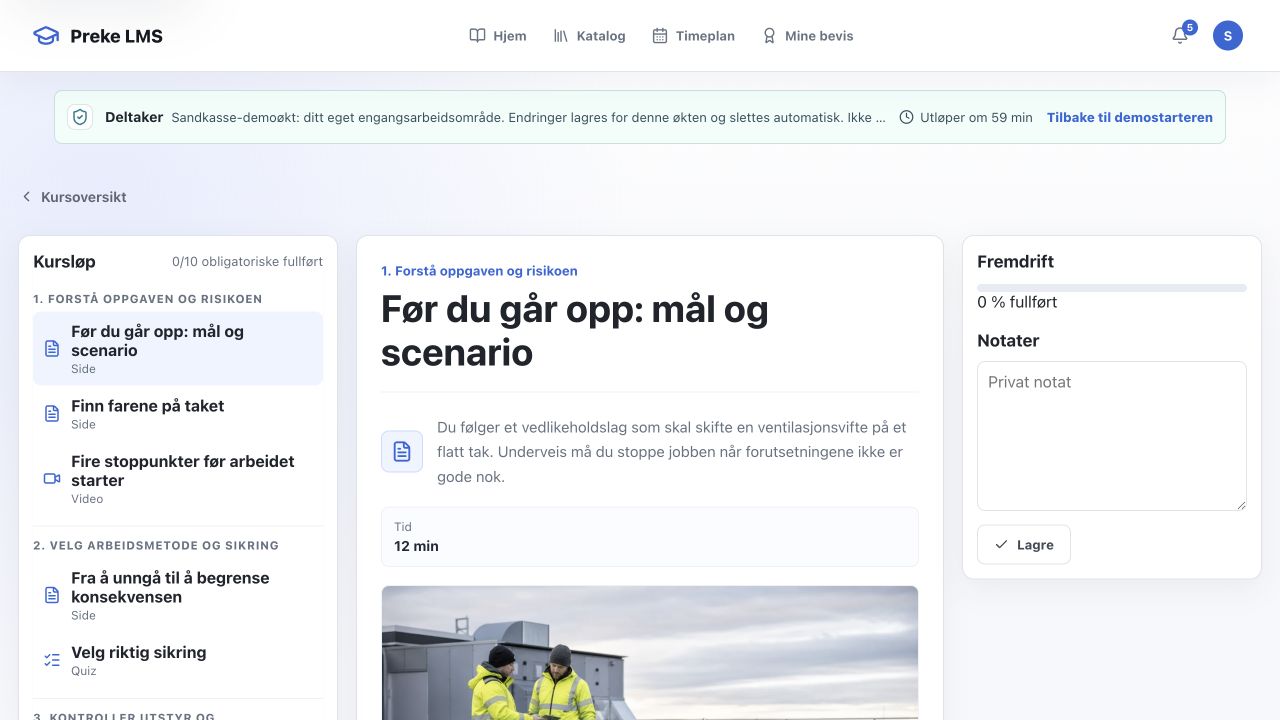Viewport: 1280px width, 720px height.
Task: Click the Kursløp panel heading
Action: point(64,262)
